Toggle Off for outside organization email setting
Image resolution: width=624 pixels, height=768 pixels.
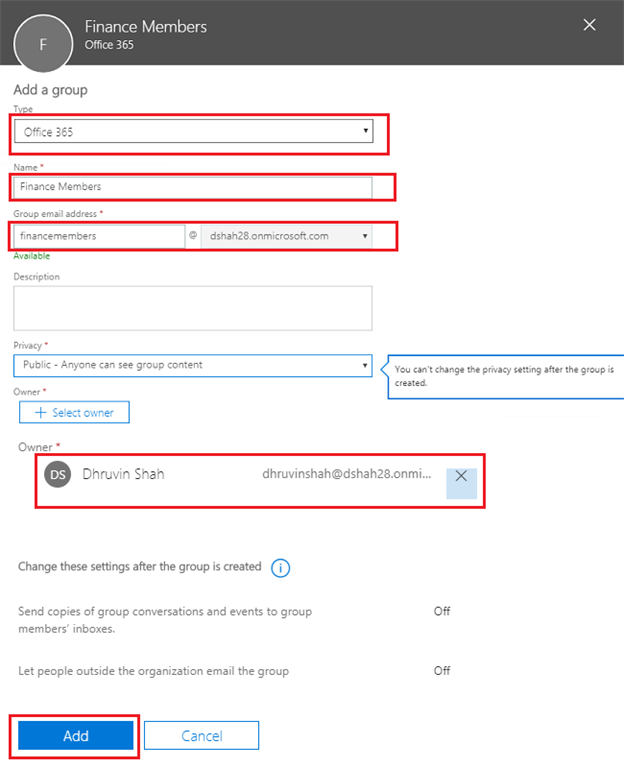(442, 671)
